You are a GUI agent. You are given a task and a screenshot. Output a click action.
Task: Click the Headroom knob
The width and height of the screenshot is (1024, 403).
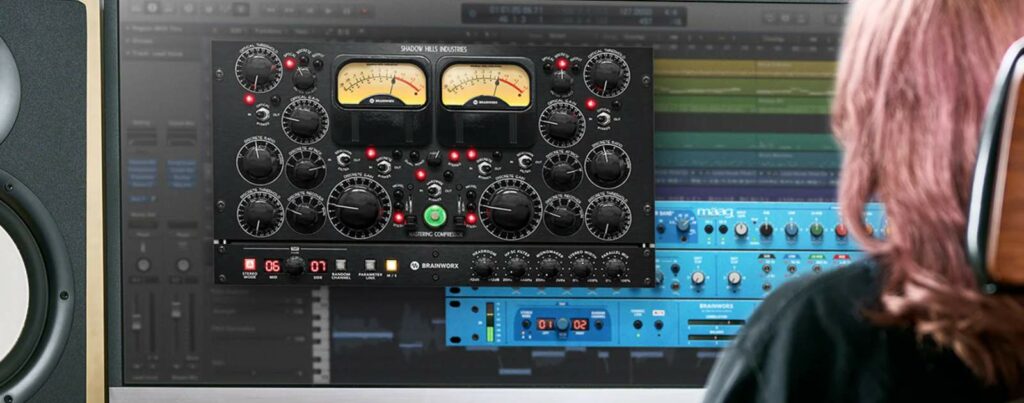(x=484, y=266)
